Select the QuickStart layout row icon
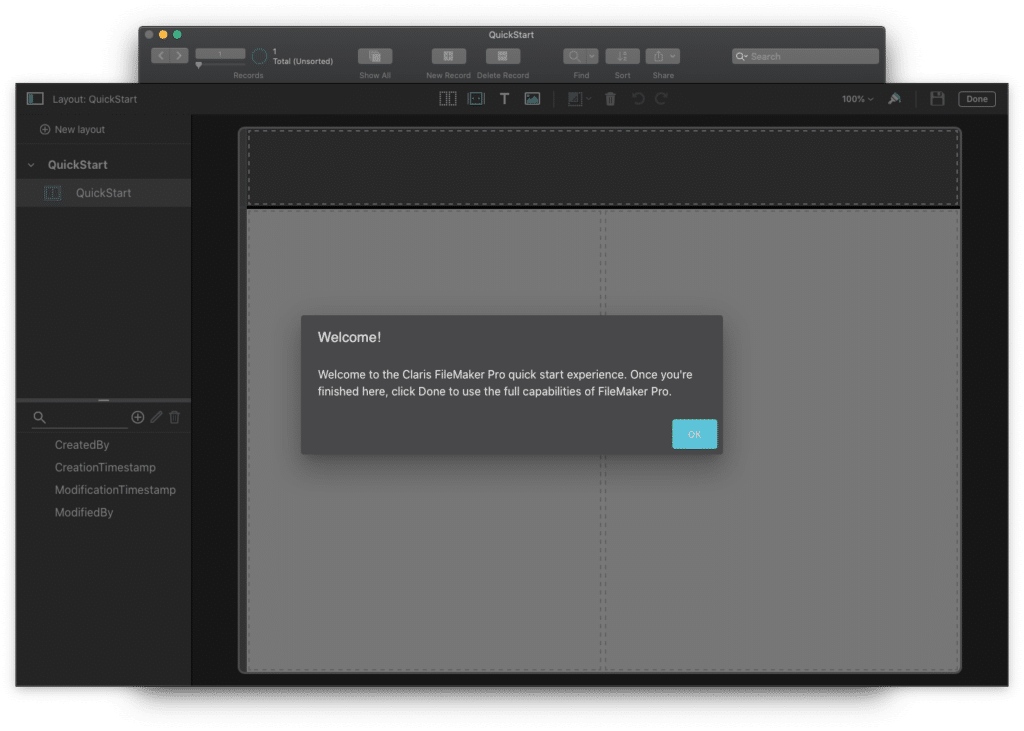 coord(52,193)
